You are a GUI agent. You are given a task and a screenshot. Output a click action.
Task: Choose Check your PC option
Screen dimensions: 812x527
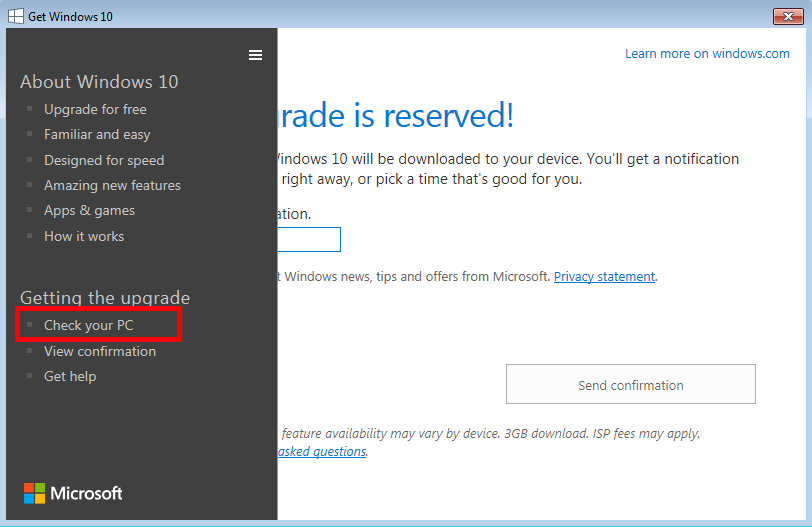pos(89,325)
